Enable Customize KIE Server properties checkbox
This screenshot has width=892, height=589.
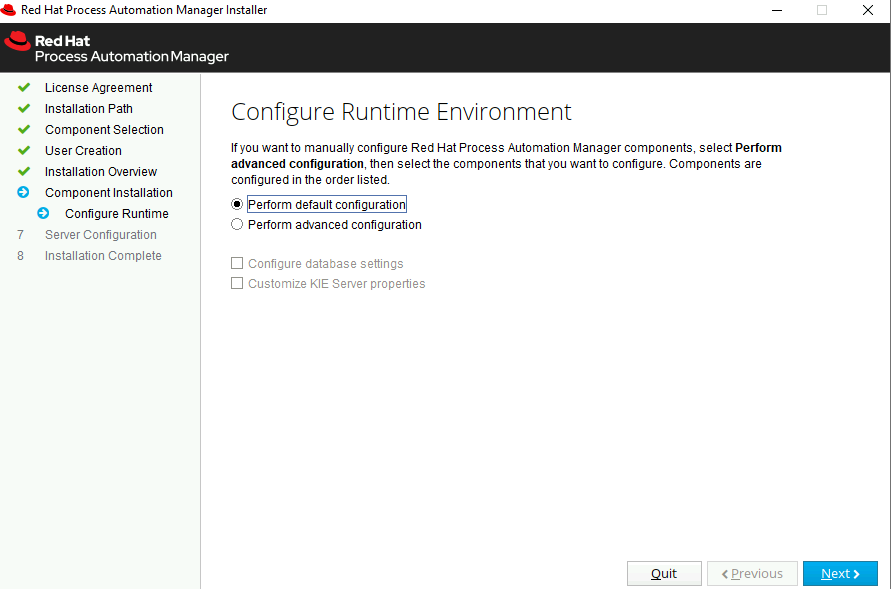(237, 283)
